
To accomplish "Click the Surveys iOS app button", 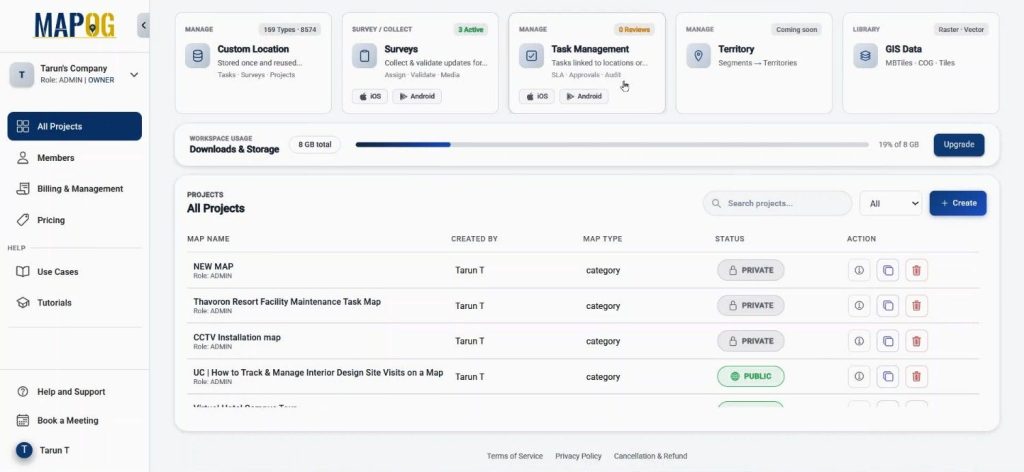I will tap(370, 96).
